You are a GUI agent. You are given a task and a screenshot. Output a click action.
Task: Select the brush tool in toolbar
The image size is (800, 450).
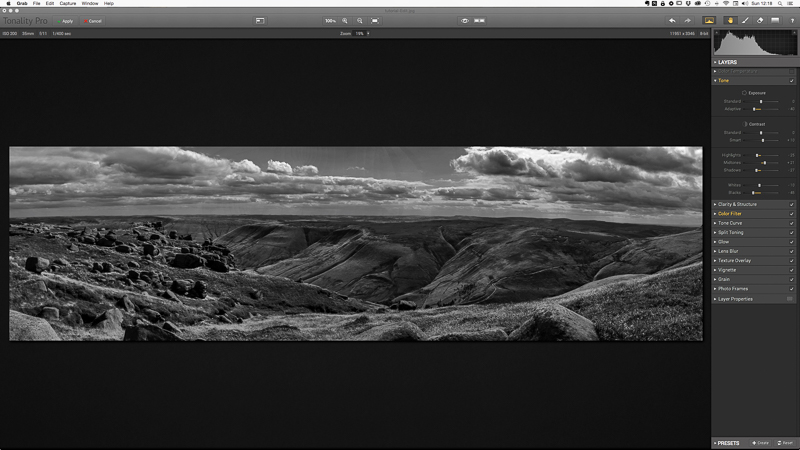click(745, 20)
